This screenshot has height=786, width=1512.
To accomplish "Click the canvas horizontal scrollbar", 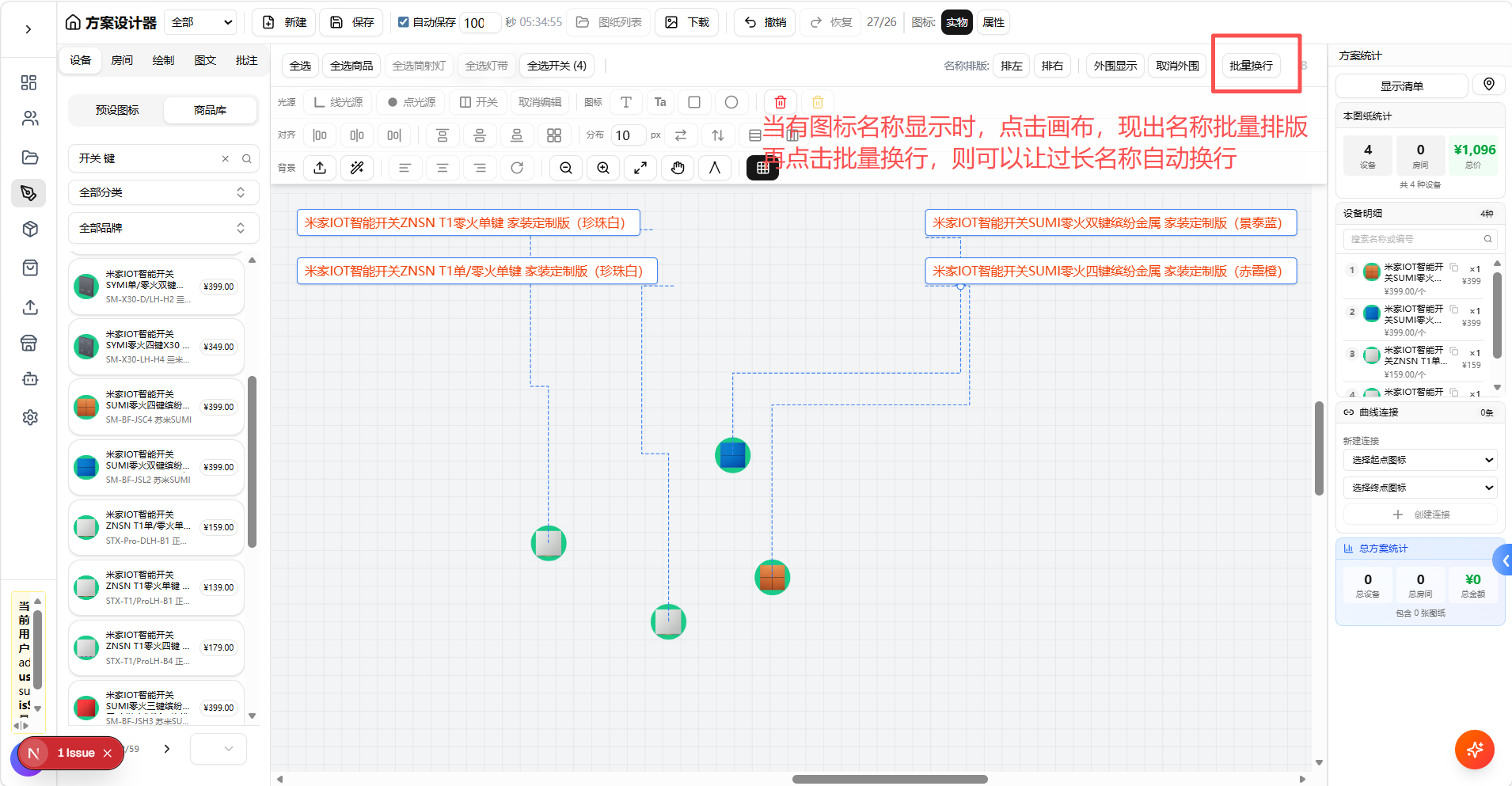I will [x=890, y=779].
